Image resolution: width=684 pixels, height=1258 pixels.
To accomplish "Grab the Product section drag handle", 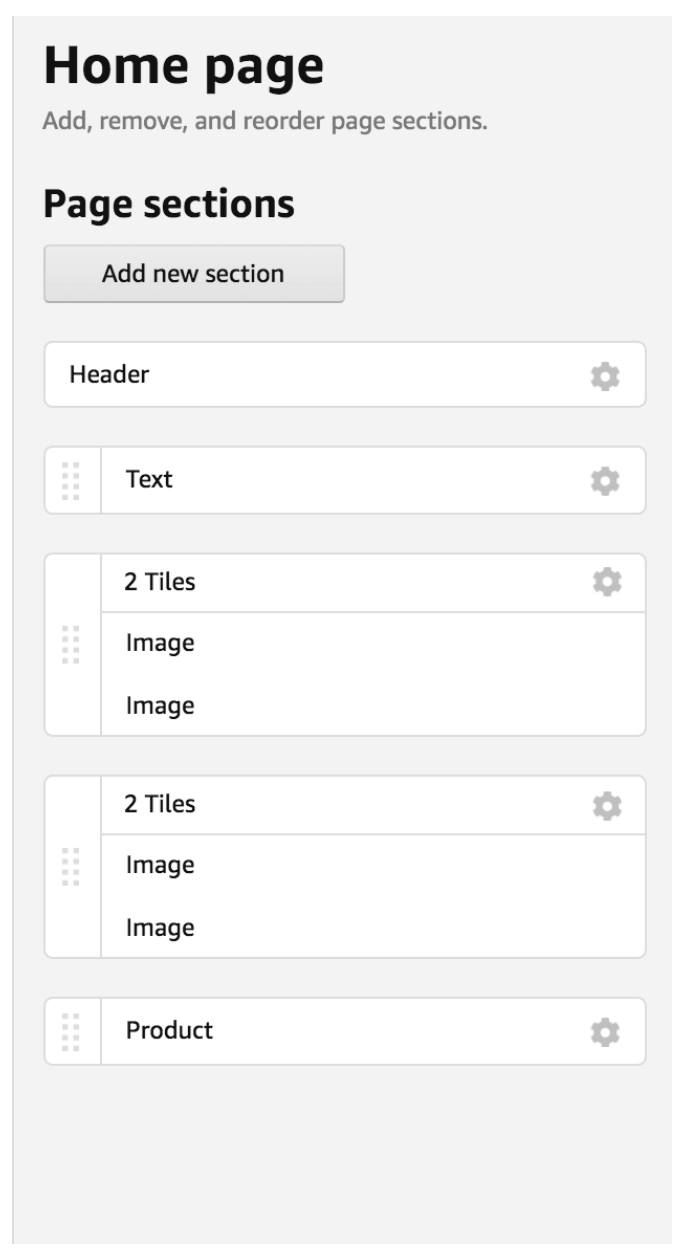I will click(x=71, y=1031).
